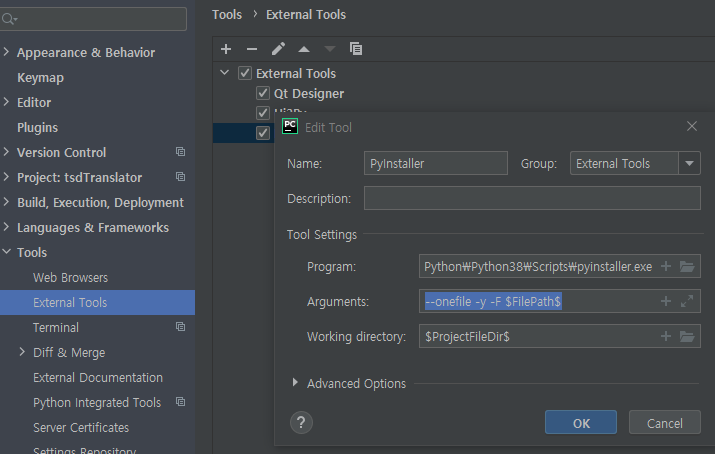Toggle the External Tools group checkbox
Screen dimensions: 715x454
[245, 73]
